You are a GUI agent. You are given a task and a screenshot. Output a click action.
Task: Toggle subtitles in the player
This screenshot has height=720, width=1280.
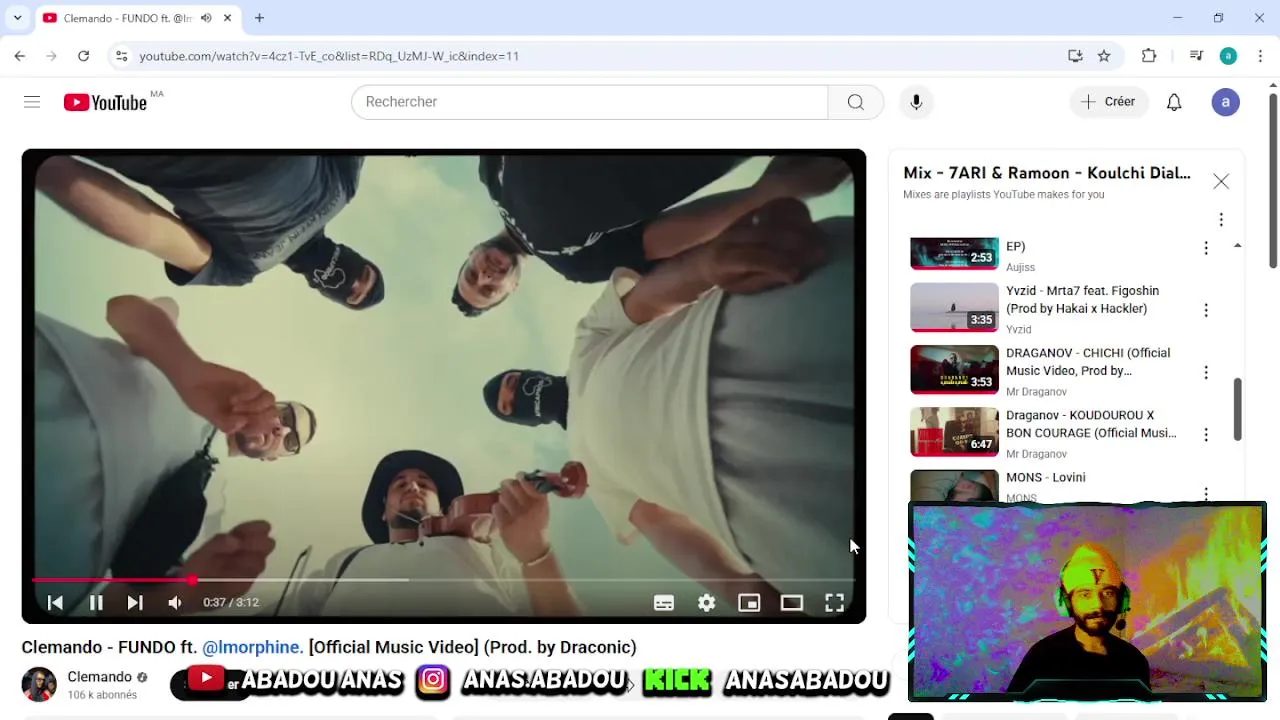tap(664, 602)
